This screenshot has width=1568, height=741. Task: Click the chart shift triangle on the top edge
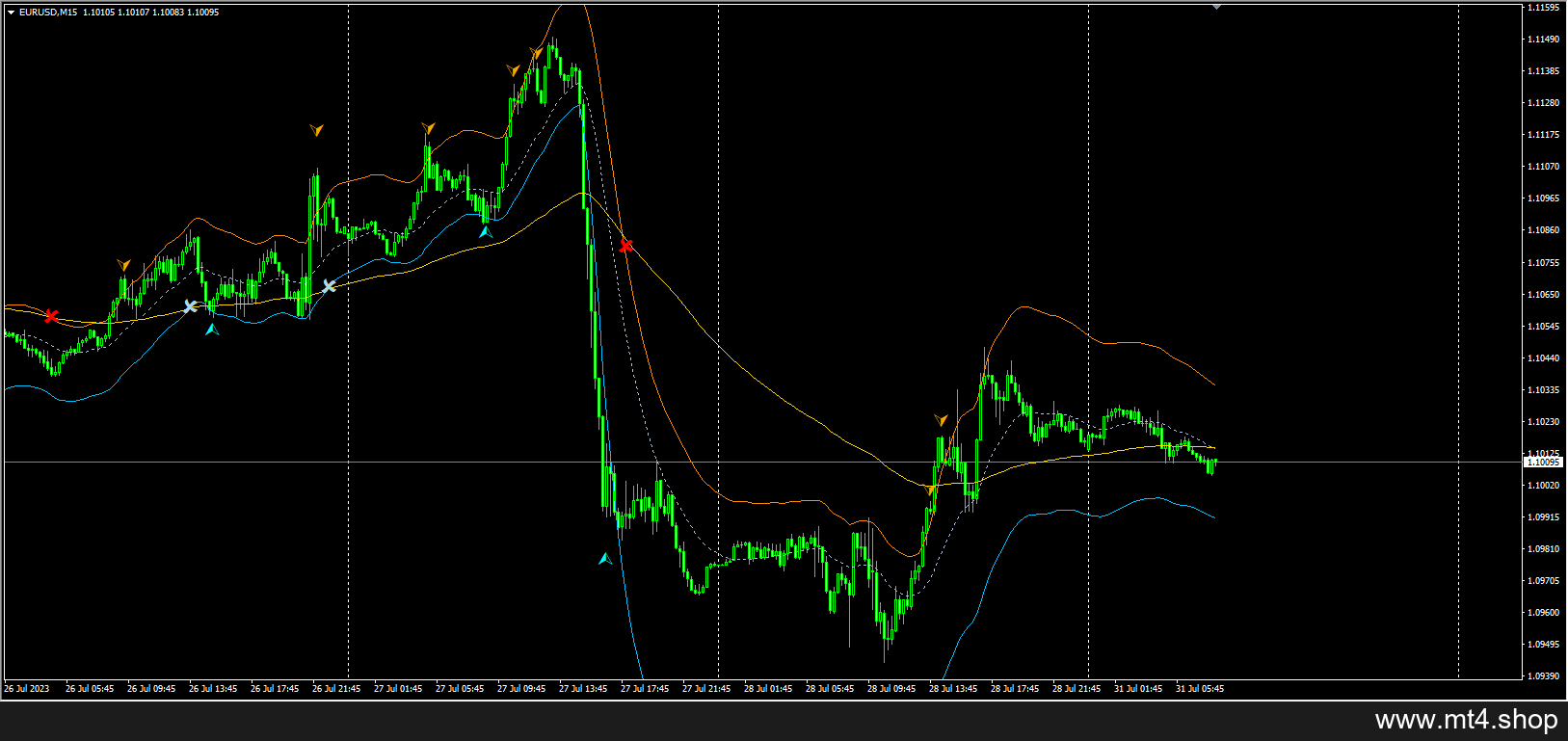click(1216, 7)
